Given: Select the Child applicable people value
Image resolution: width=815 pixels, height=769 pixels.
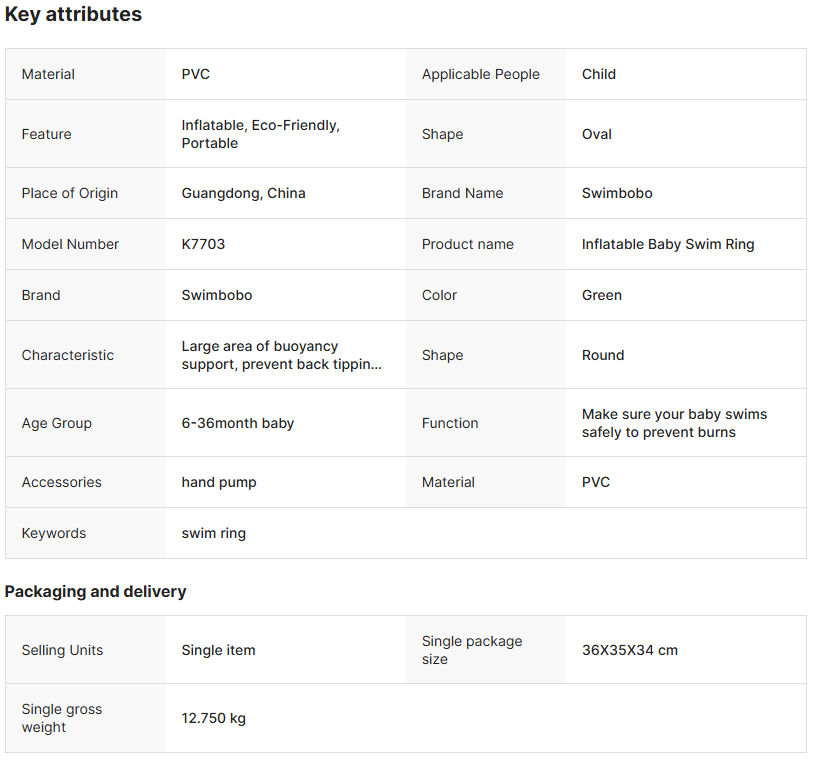Looking at the screenshot, I should pos(598,74).
